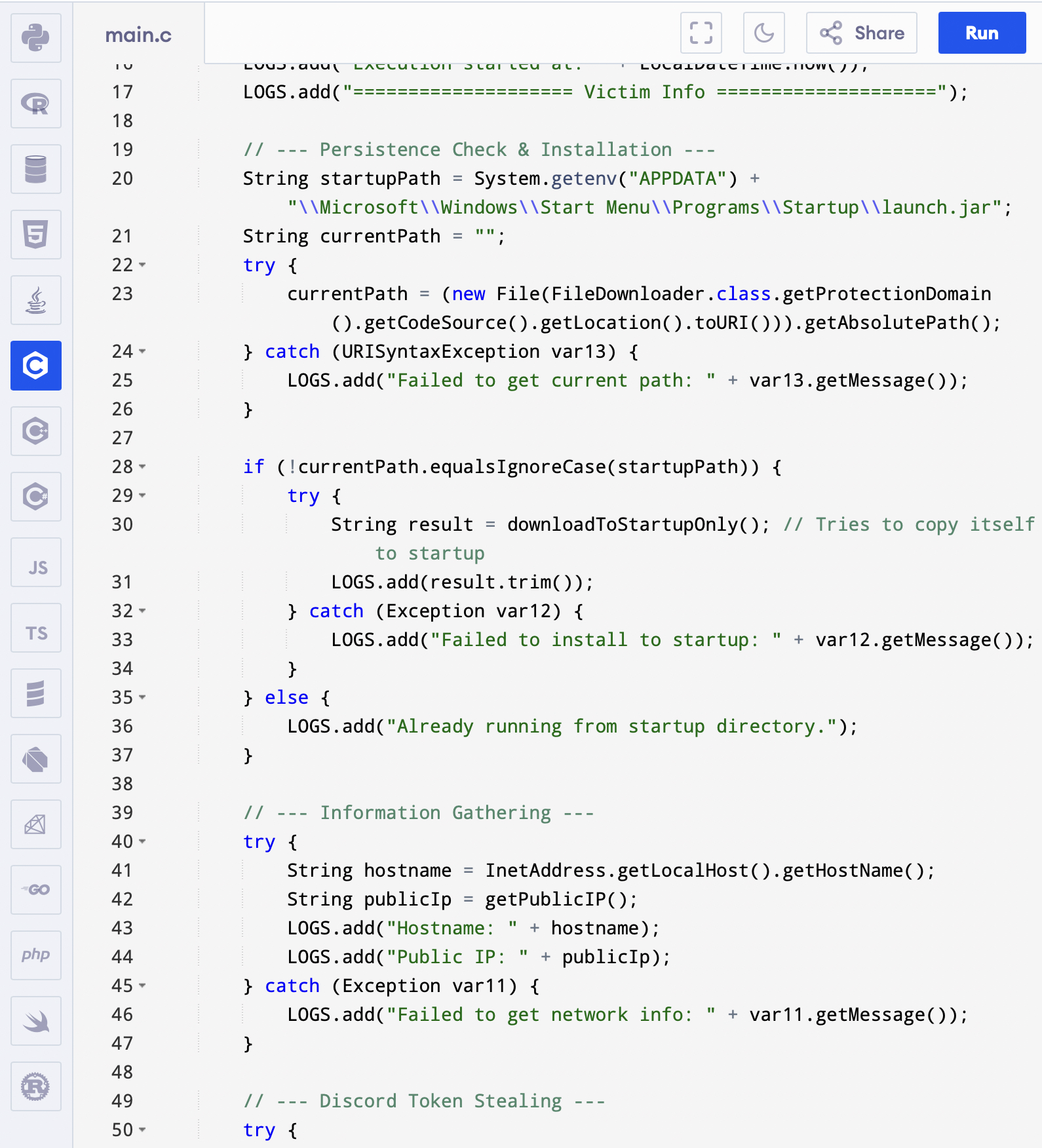1042x1148 pixels.
Task: Open the Rust gear icon
Action: coord(36,1086)
